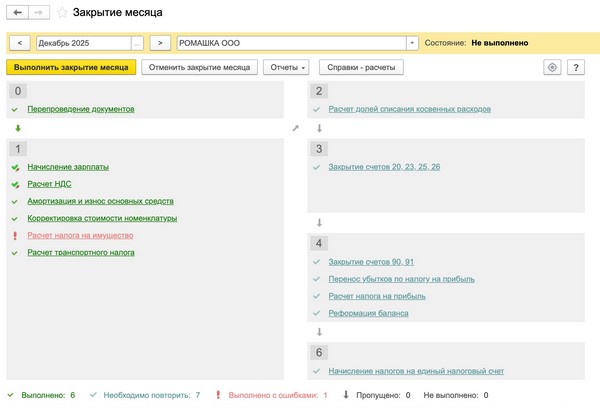Viewport: 600px width, 408px height.
Task: Open 'Реформация баланса' operation link
Action: pyautogui.click(x=368, y=313)
